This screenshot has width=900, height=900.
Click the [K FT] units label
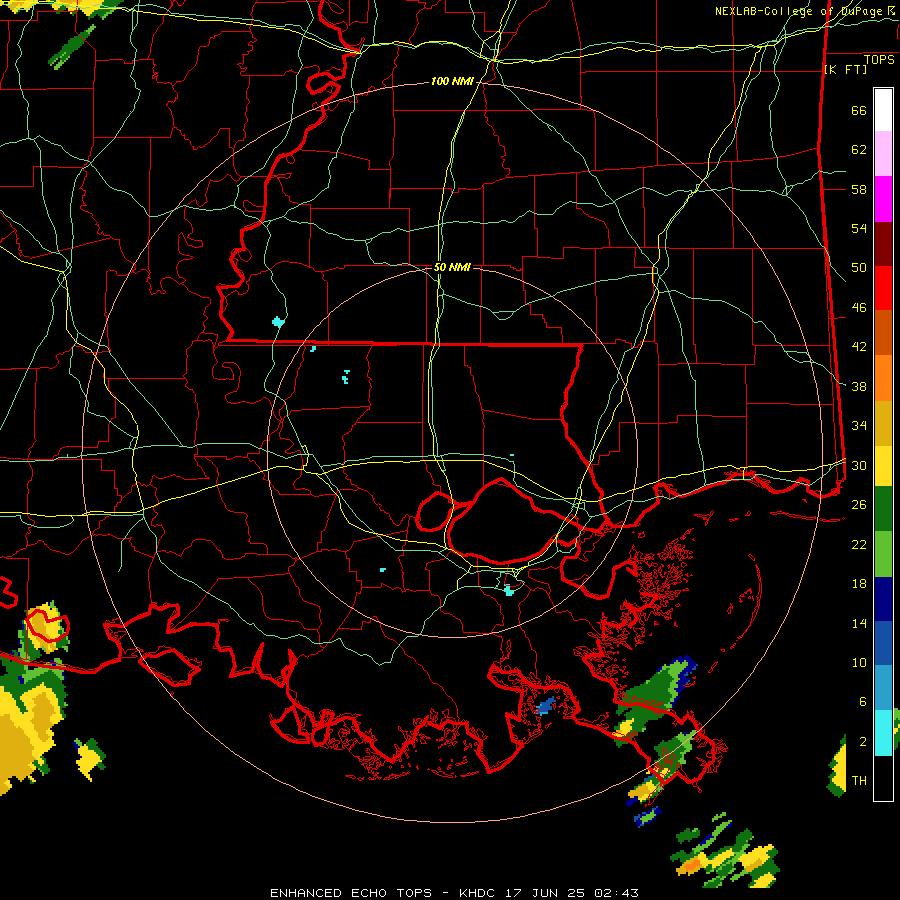[845, 69]
